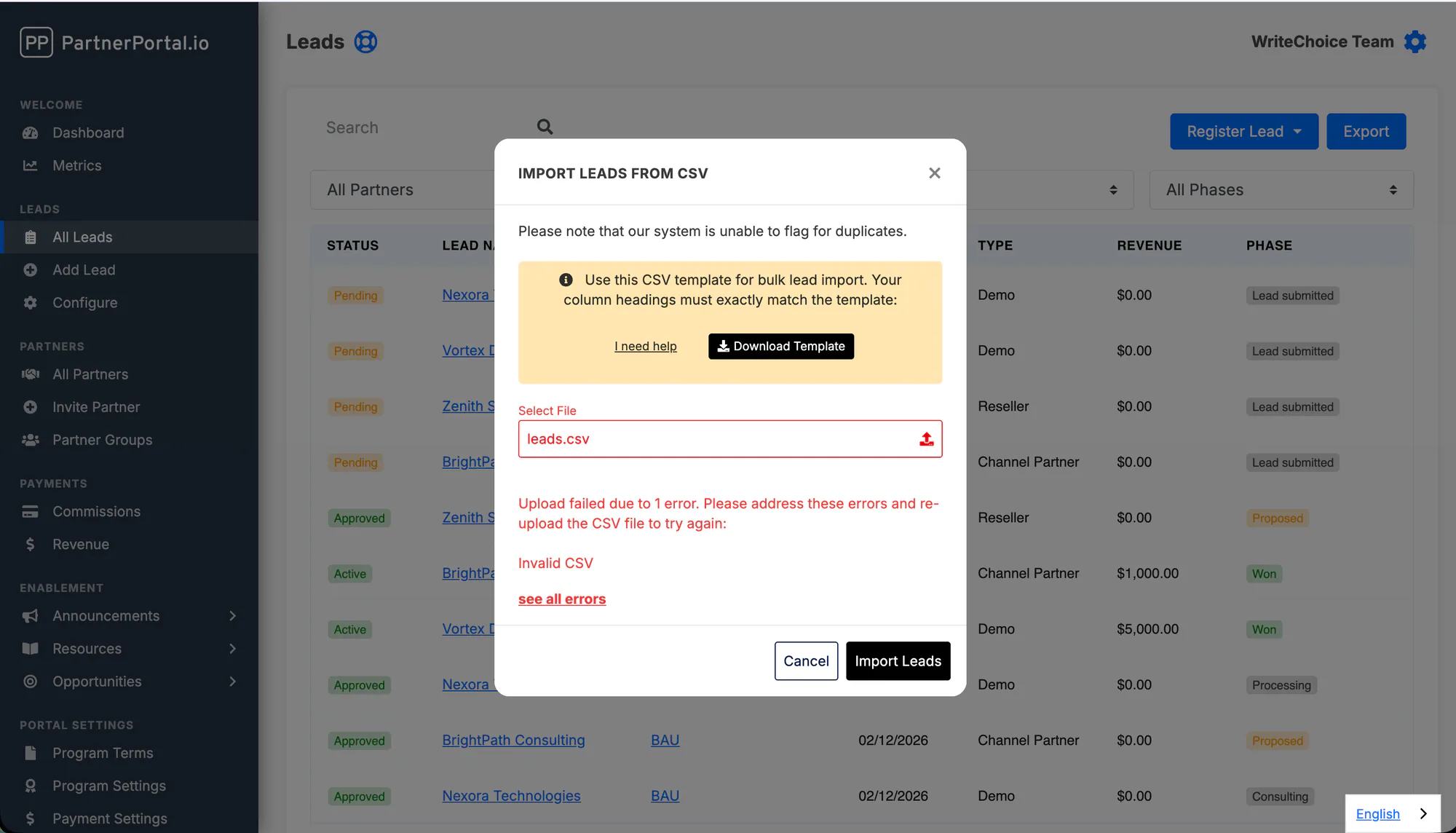1456x833 pixels.
Task: Click the Announcements megaphone icon
Action: point(31,616)
